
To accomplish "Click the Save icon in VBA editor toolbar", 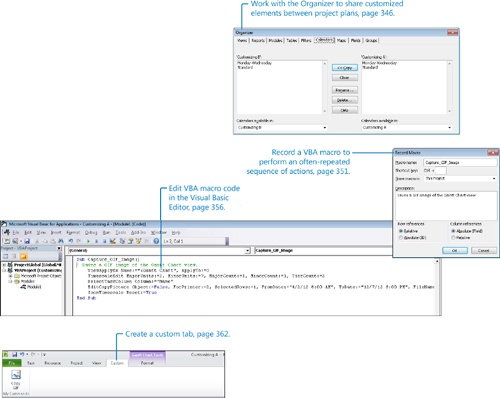I will coord(27,241).
